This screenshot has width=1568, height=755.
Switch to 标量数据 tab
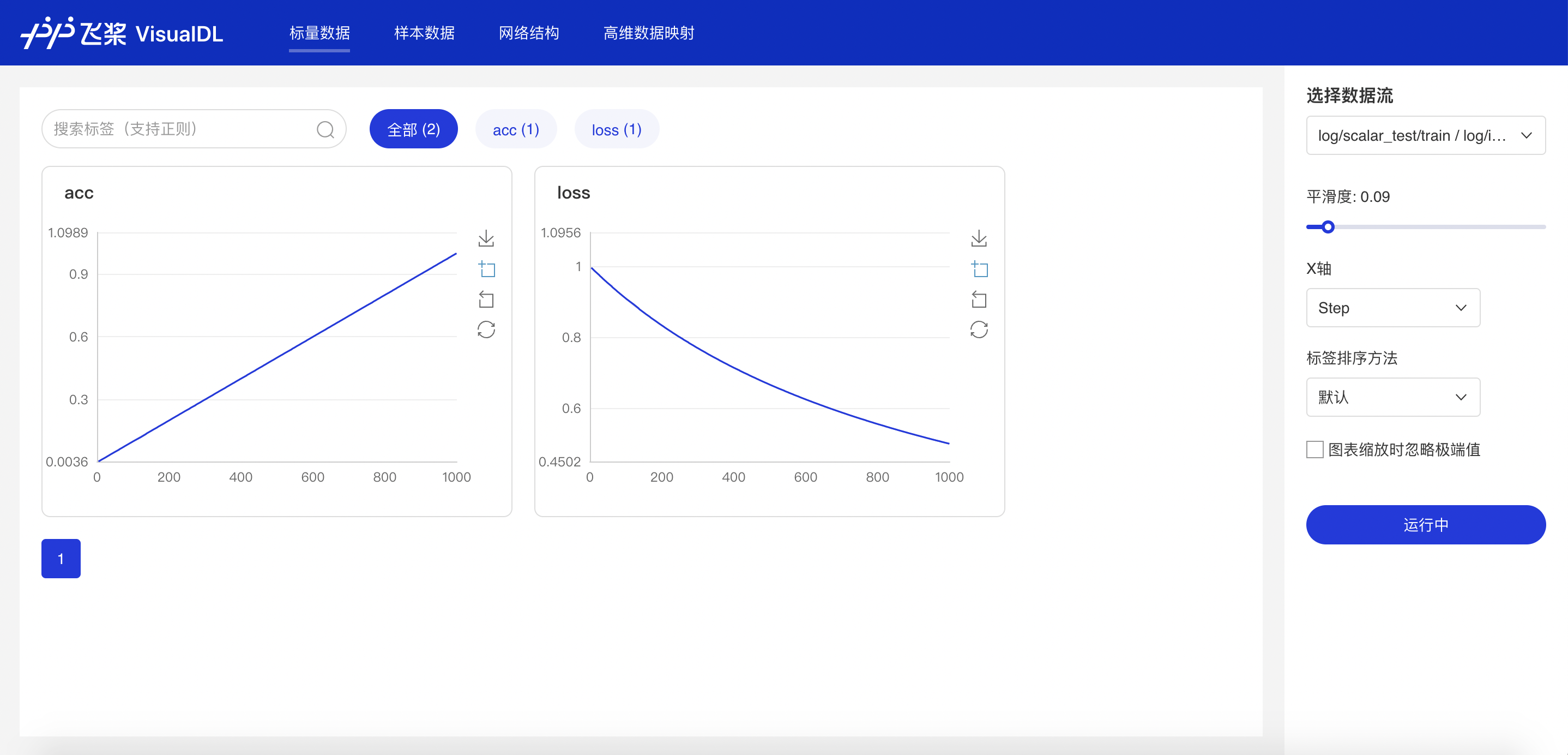[x=319, y=33]
